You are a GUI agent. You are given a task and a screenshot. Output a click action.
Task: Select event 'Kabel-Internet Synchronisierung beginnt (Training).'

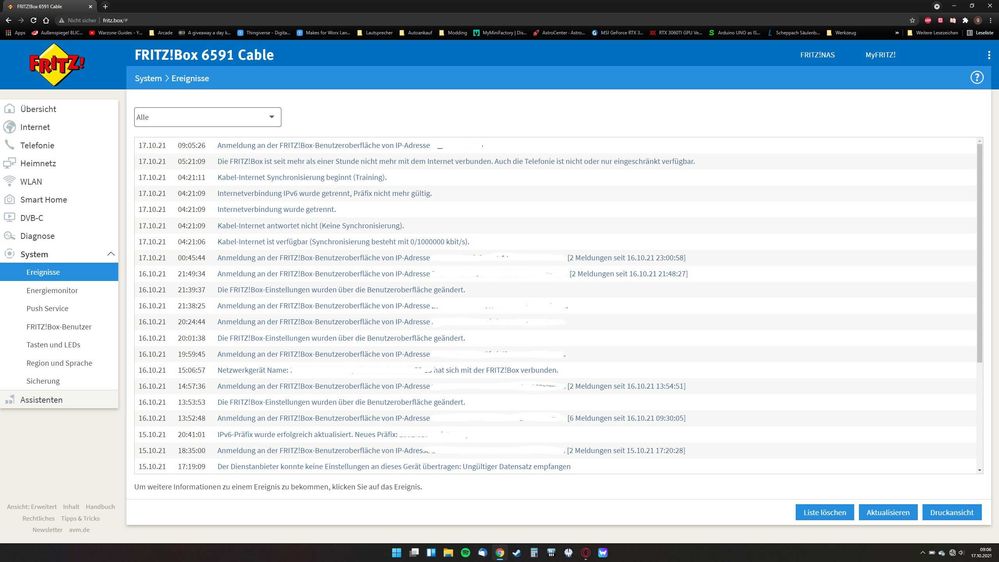pyautogui.click(x=556, y=177)
